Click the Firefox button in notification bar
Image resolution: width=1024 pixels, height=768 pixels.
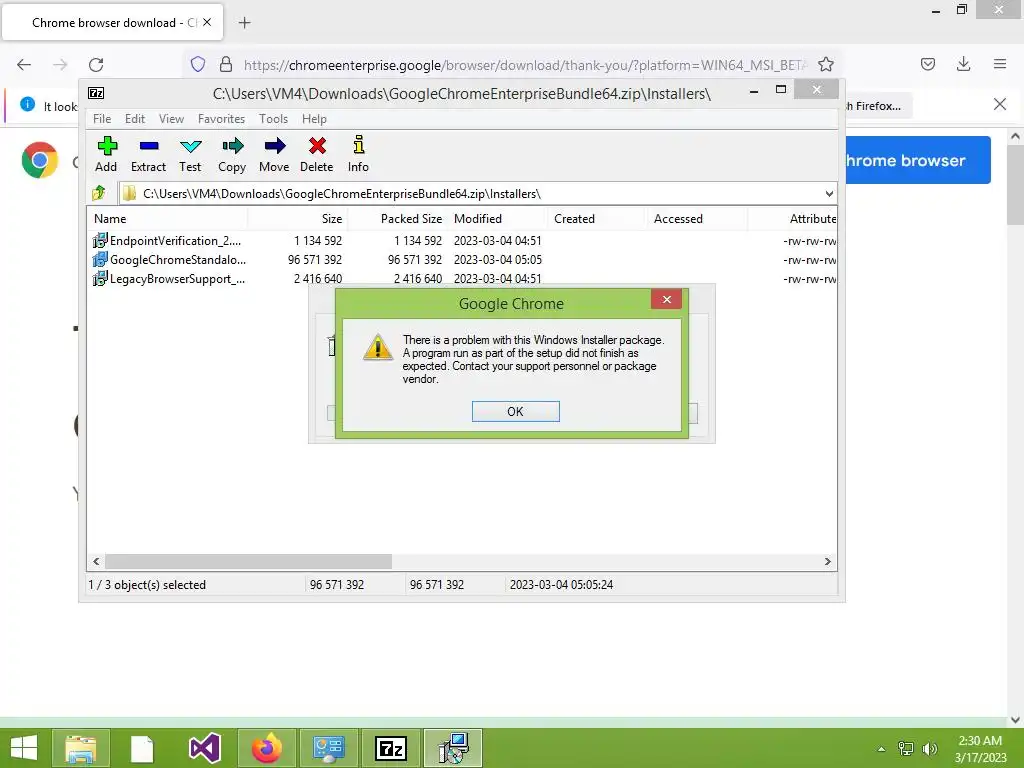click(878, 106)
